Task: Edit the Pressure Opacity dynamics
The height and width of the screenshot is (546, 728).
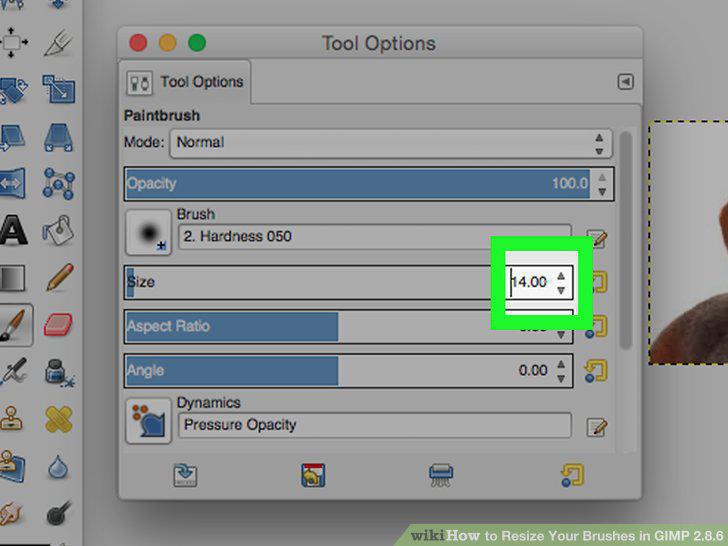Action: pos(597,427)
